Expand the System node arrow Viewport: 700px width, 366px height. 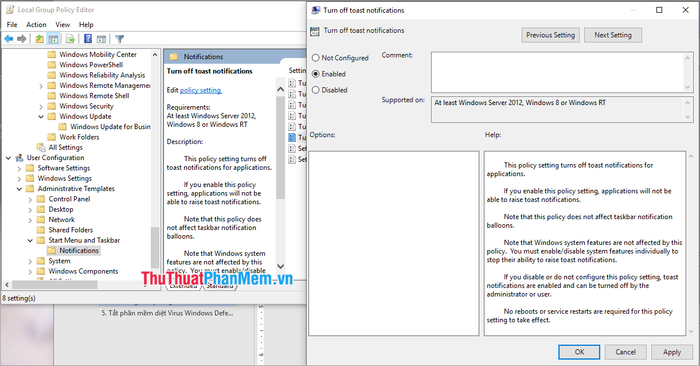coord(30,261)
